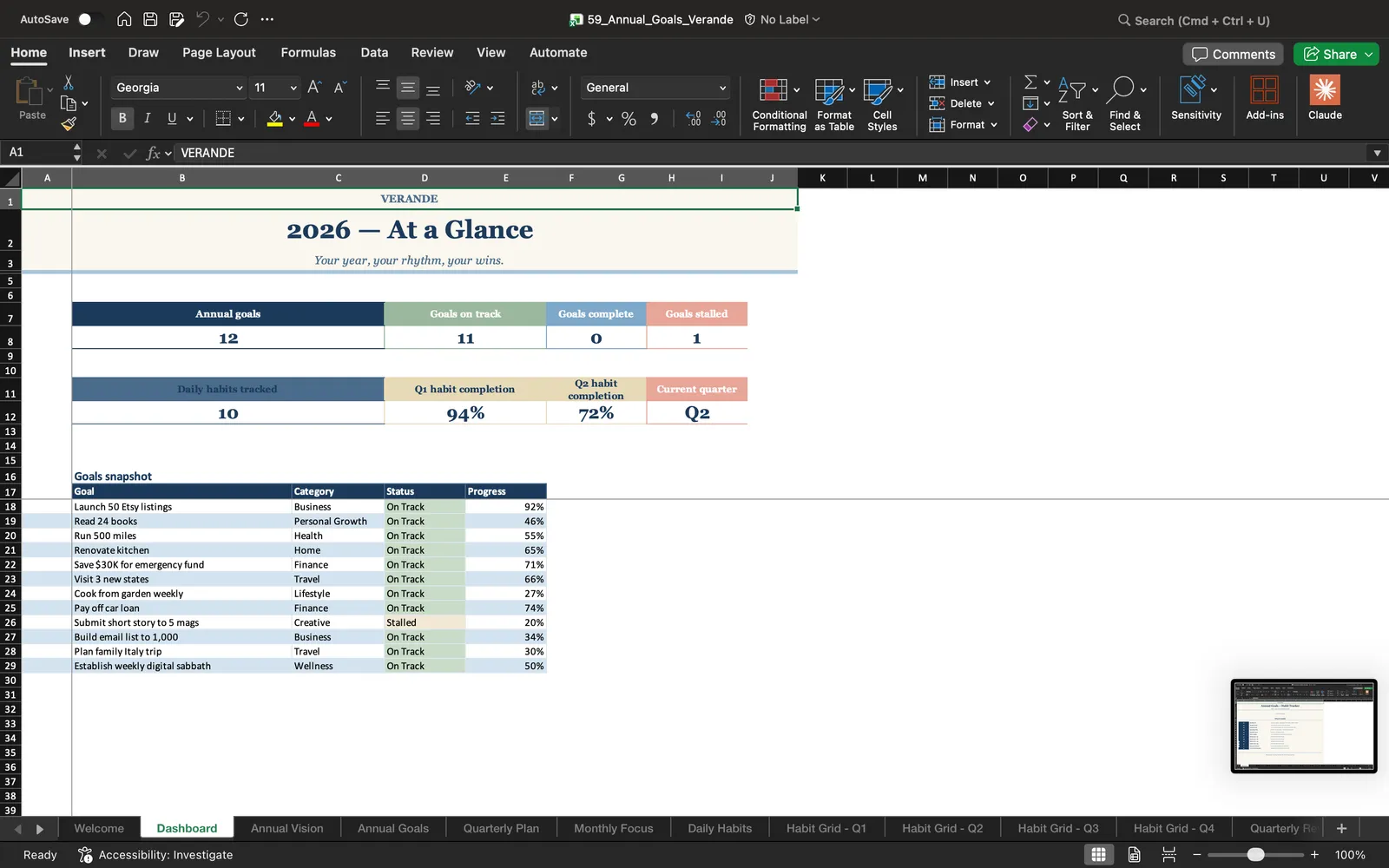The width and height of the screenshot is (1389, 868).
Task: Open the Comments pane
Action: click(x=1234, y=54)
